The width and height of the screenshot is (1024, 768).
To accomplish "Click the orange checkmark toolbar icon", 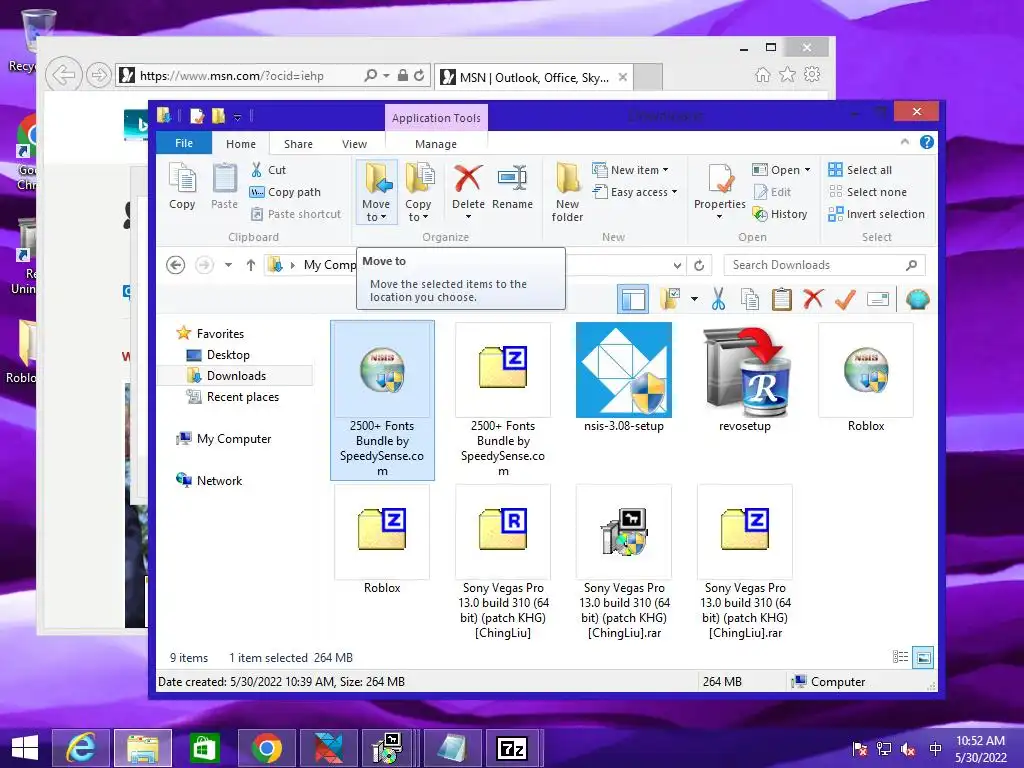I will (x=845, y=300).
